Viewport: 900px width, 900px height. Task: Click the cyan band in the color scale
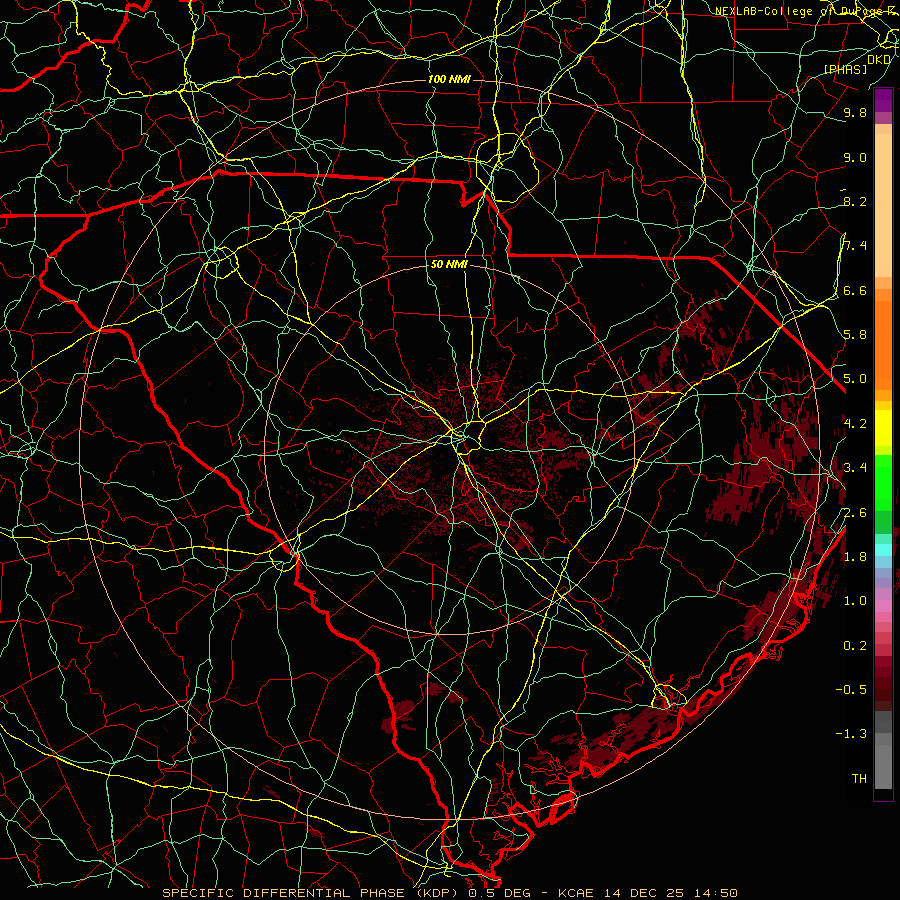(883, 550)
